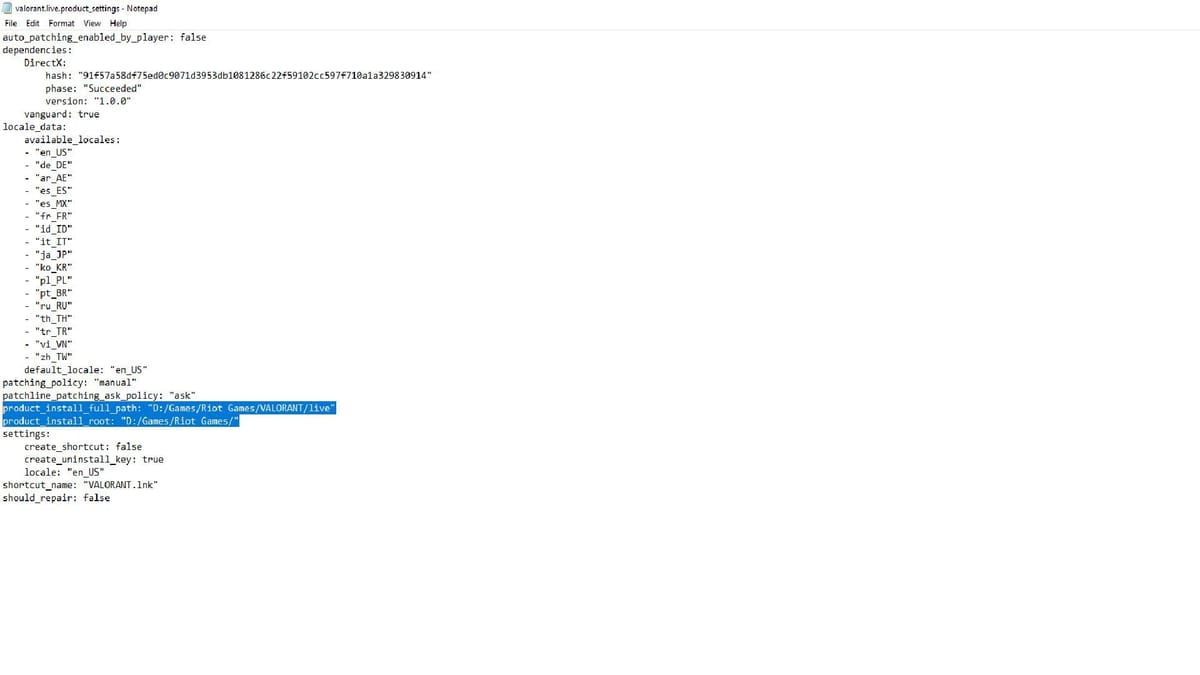Viewport: 1200px width, 675px height.
Task: Place cursor on create_uninstall_key: true line
Action: (94, 459)
